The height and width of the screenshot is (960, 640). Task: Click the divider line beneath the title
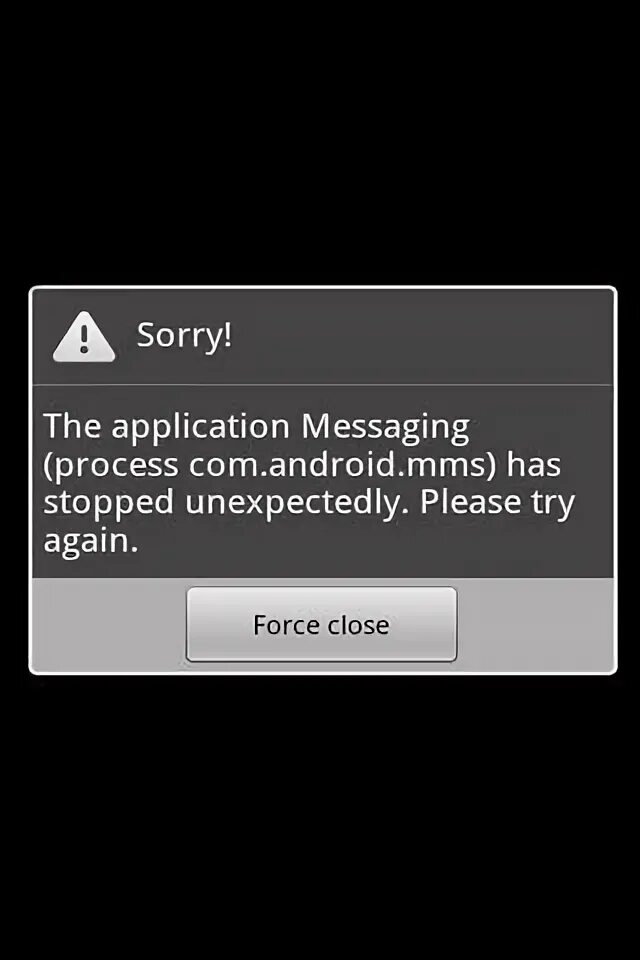(x=322, y=385)
